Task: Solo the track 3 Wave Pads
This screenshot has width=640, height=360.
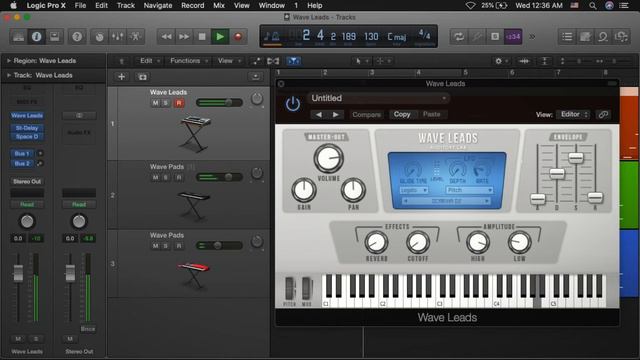Action: click(x=166, y=246)
